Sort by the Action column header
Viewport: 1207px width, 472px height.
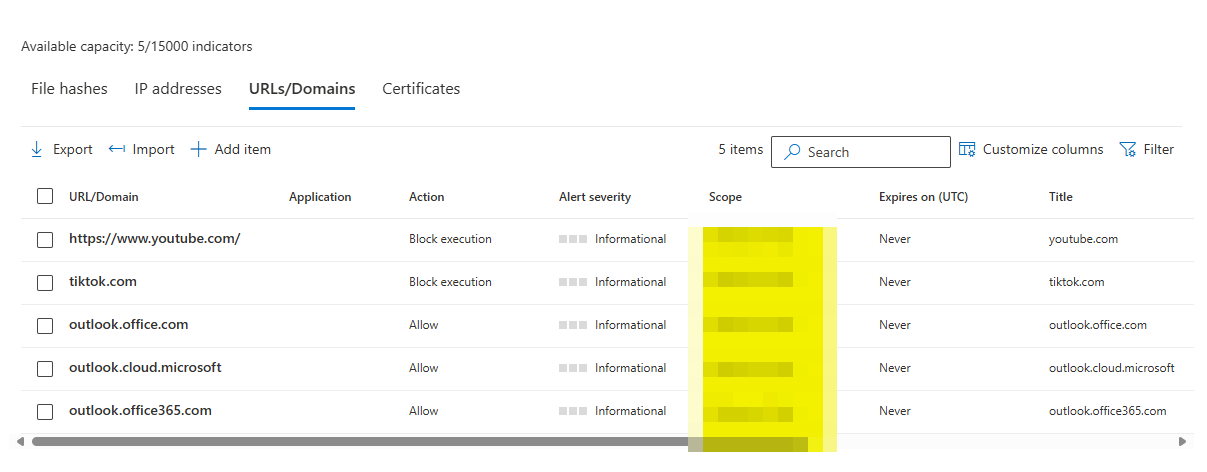pyautogui.click(x=427, y=197)
